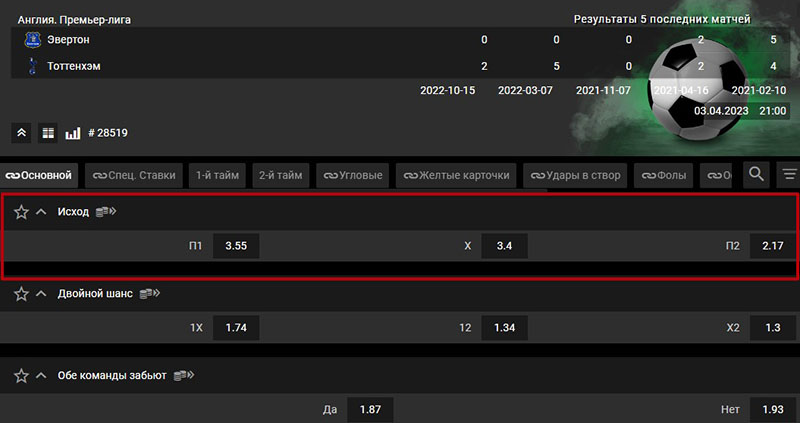Open the statistics bar chart icon
800x423 pixels.
pos(72,132)
